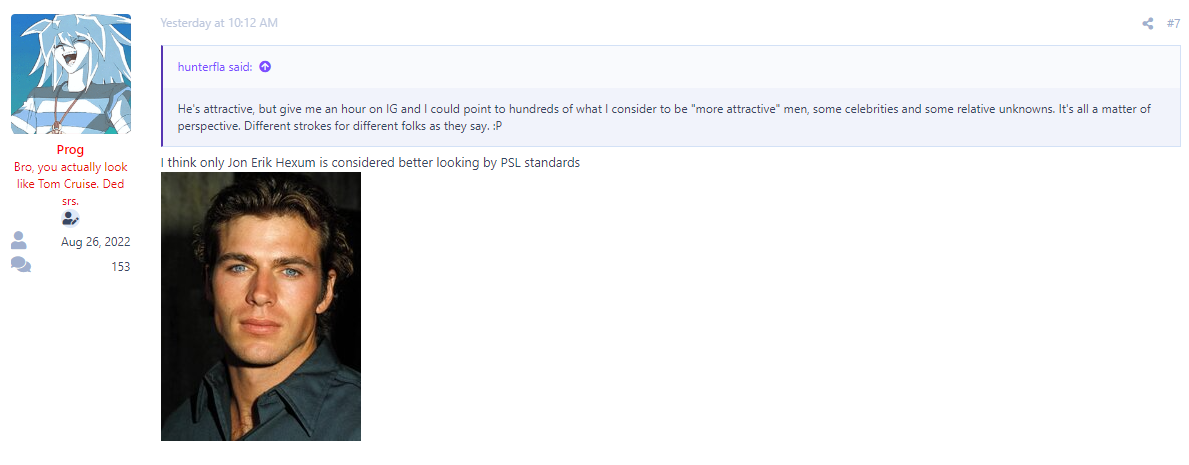Open Prog's anime avatar image
Screen dimensions: 1189x465
pos(71,74)
